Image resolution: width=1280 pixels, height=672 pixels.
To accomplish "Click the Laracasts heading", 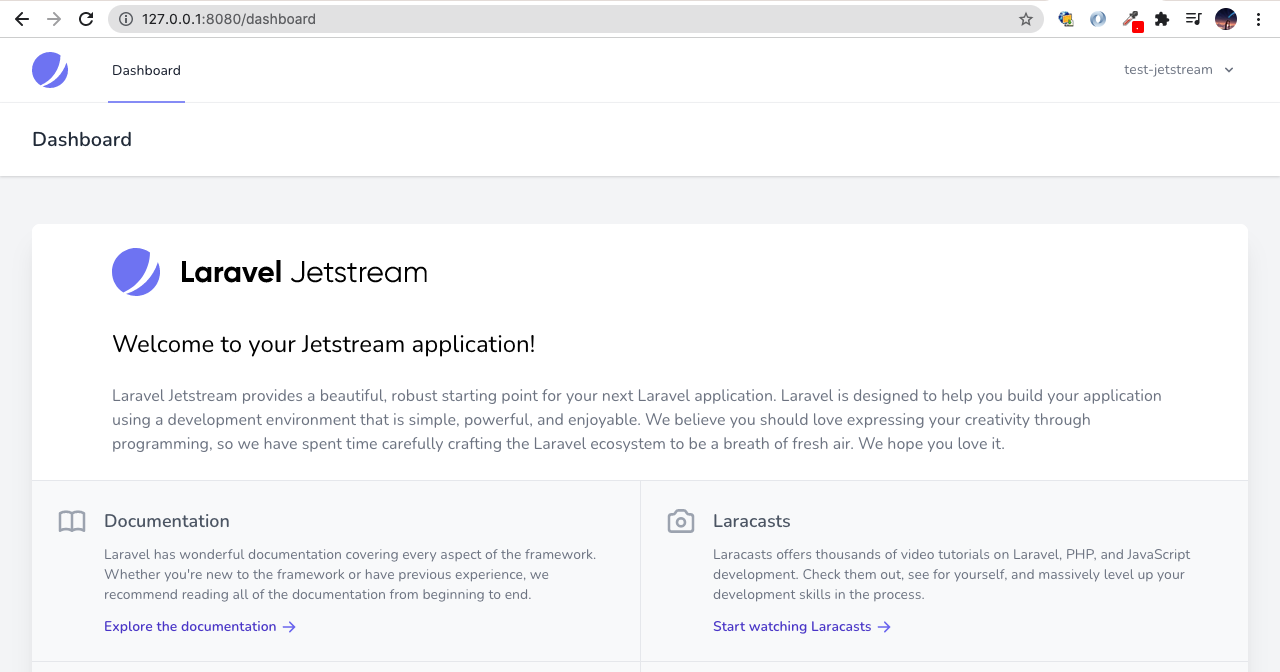I will pos(752,521).
